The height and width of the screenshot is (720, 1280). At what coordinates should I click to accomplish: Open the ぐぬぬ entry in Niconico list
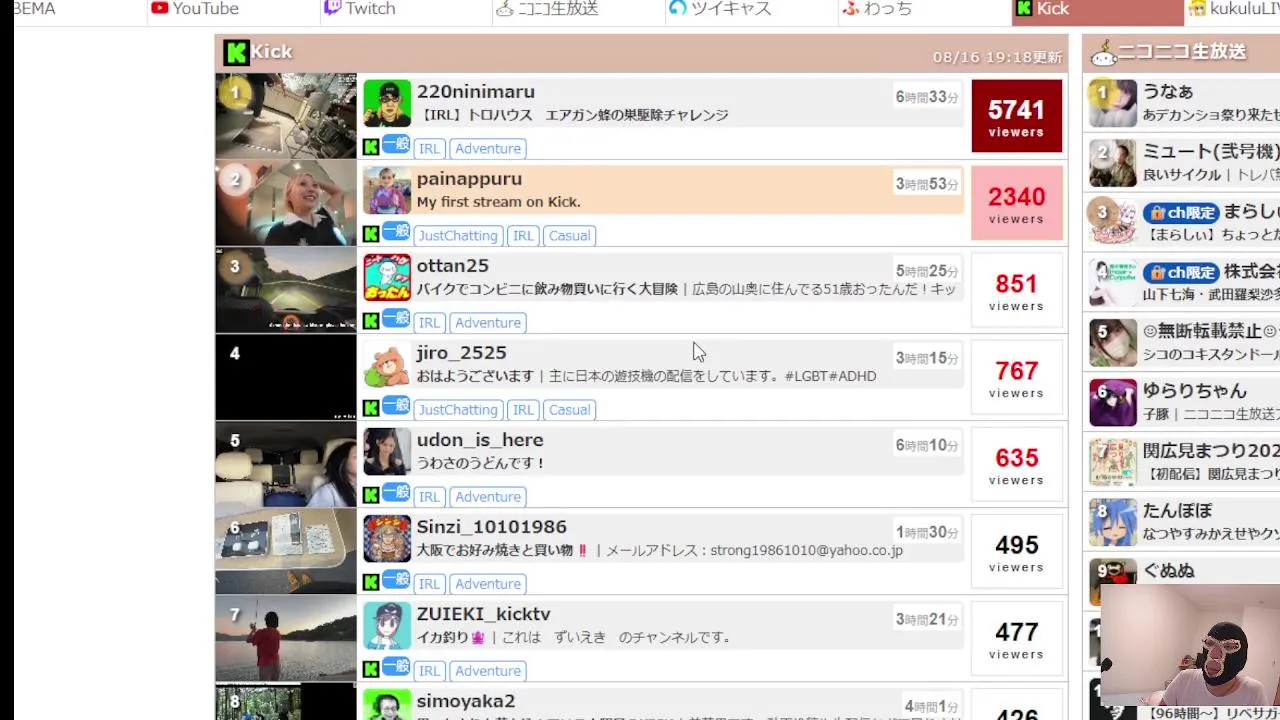[1169, 571]
